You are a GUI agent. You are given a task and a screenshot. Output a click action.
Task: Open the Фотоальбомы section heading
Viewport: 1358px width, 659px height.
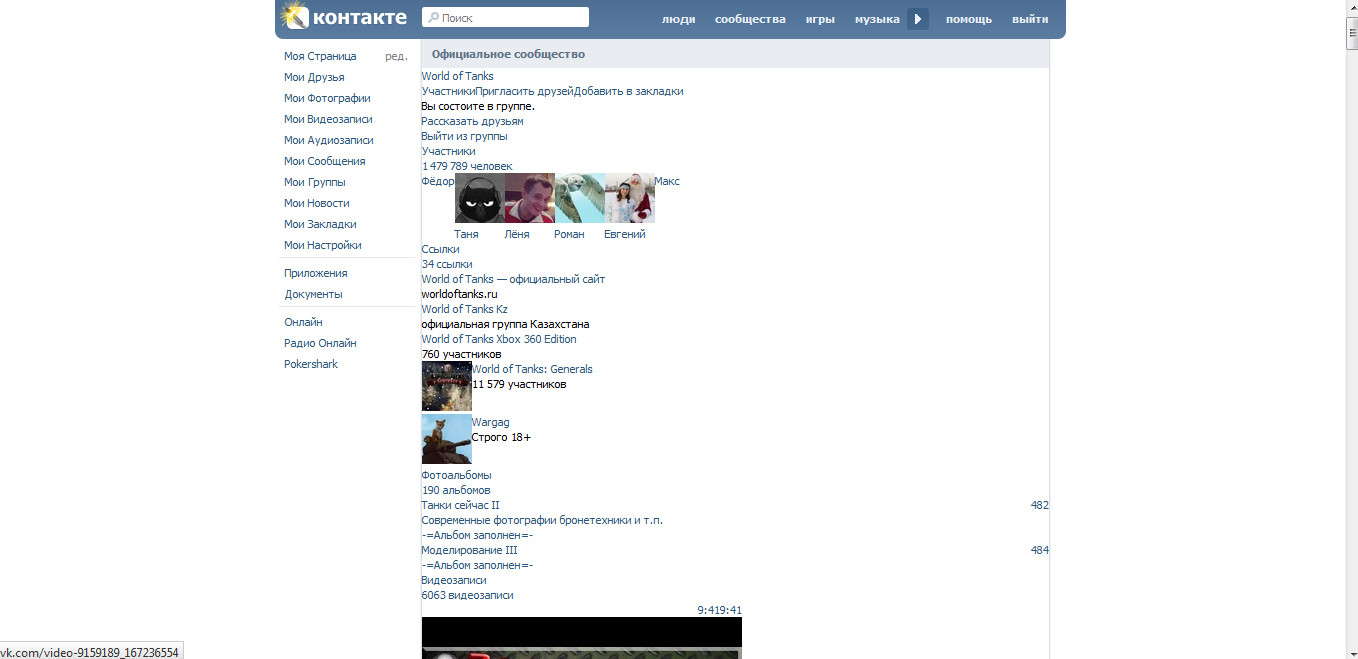(x=456, y=475)
